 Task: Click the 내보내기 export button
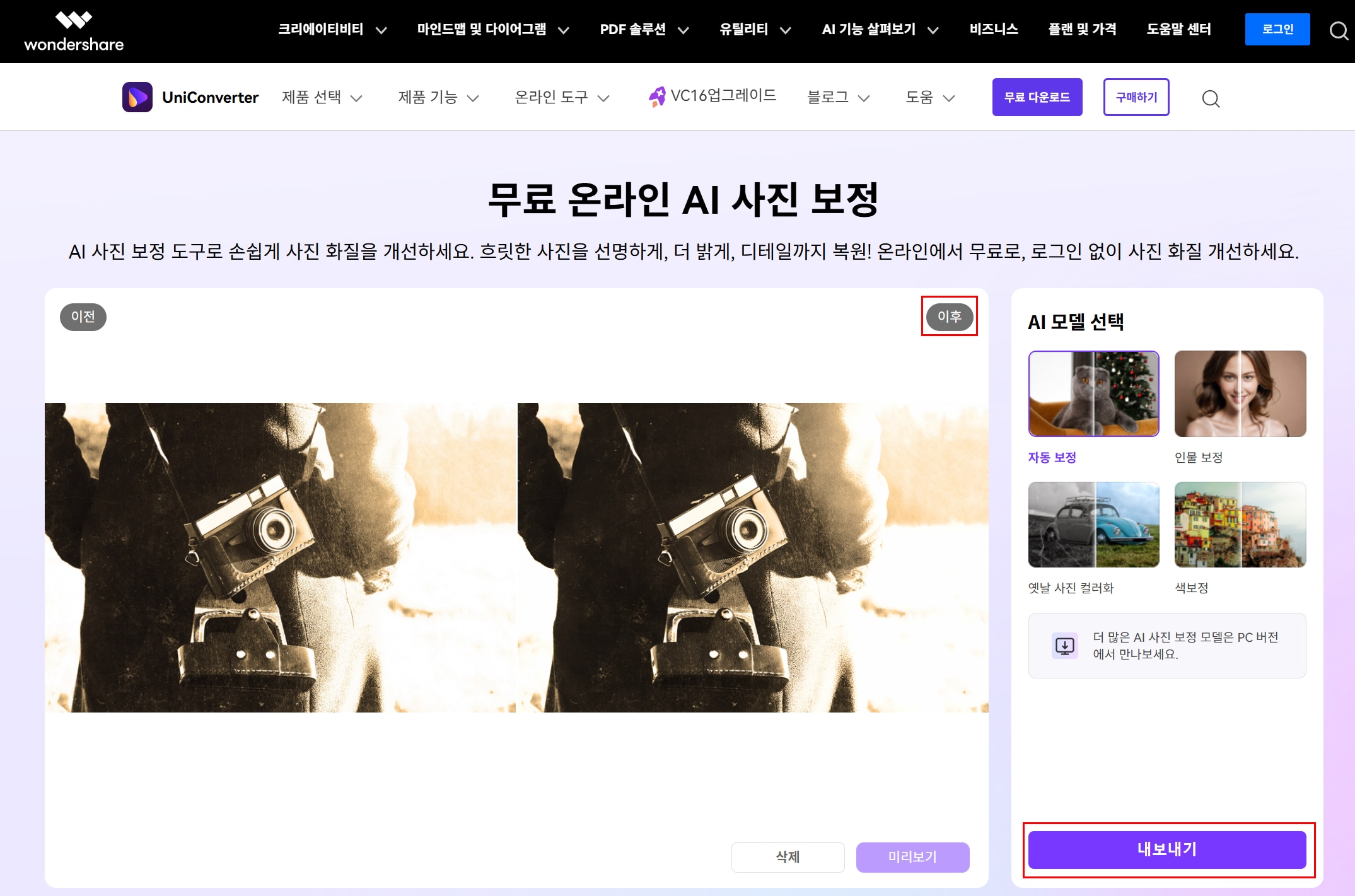coord(1166,849)
